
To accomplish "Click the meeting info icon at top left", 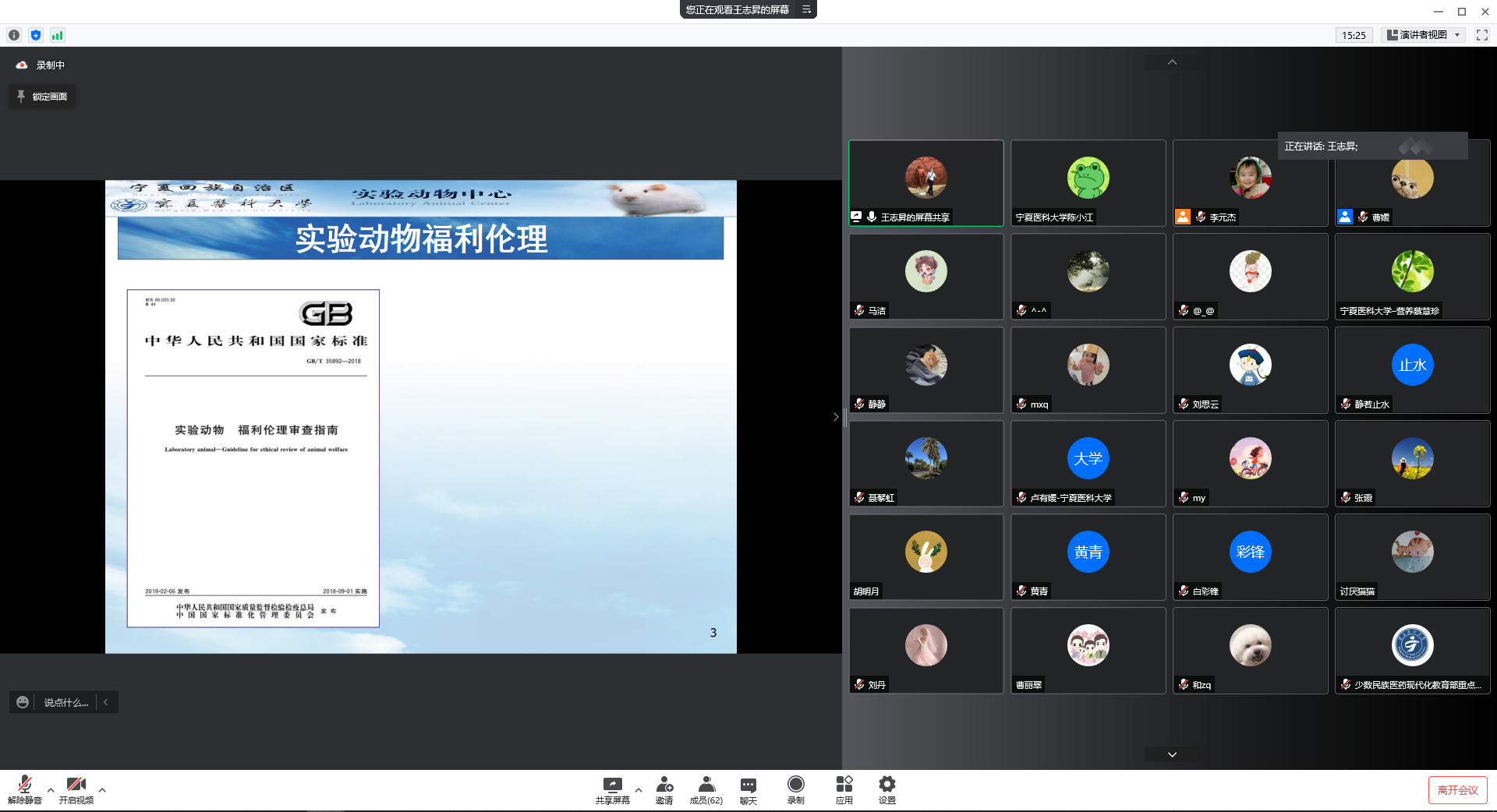I will (x=14, y=35).
